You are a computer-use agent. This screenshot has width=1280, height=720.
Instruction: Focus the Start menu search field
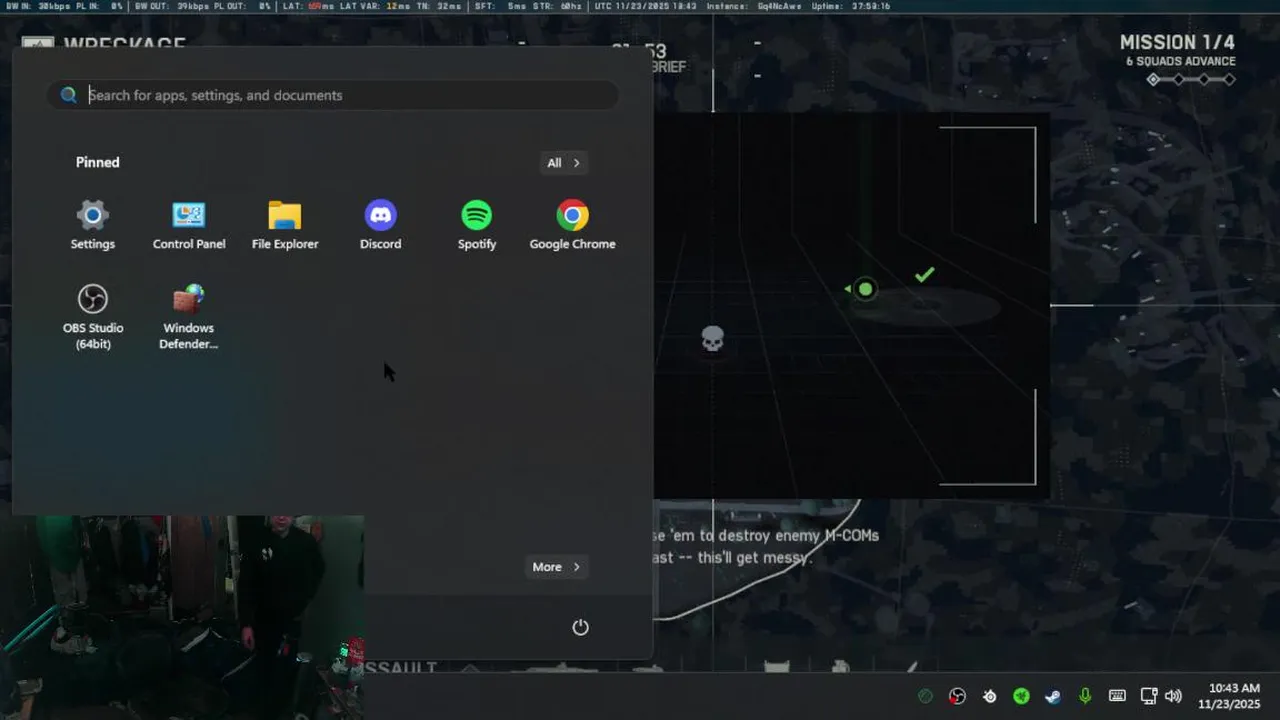pos(333,95)
